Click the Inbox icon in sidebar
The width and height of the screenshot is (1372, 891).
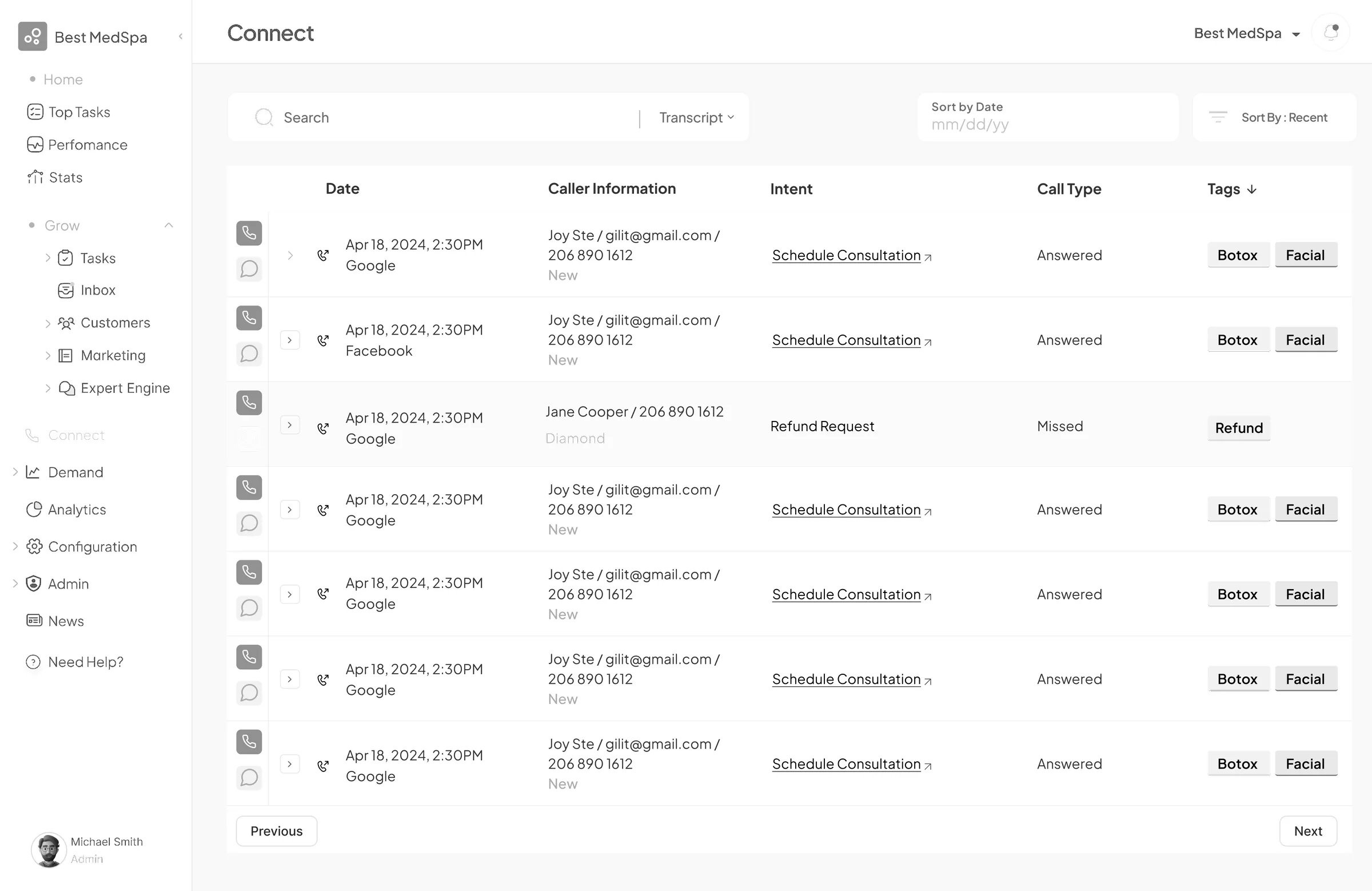pos(66,290)
